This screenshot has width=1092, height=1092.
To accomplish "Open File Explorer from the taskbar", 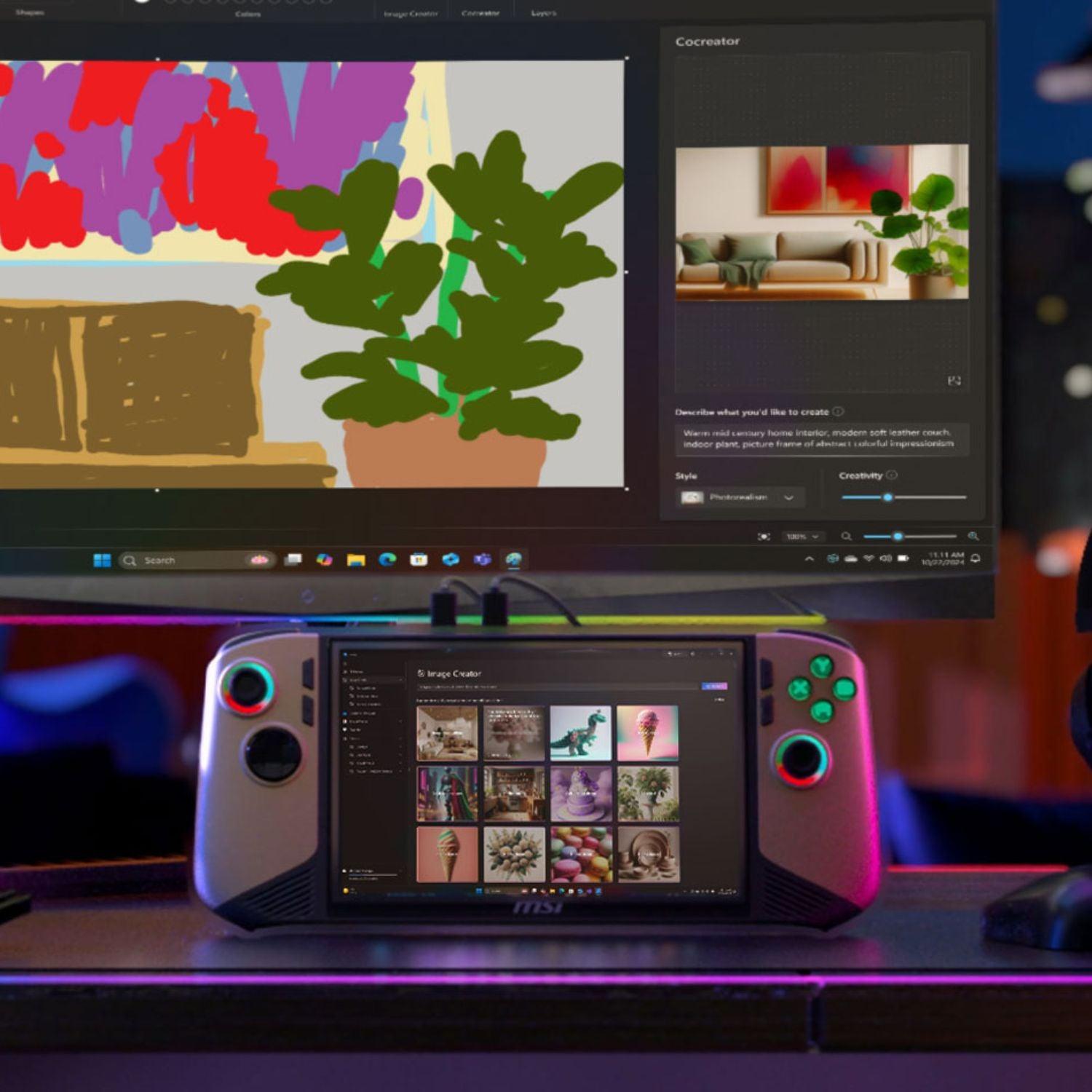I will coord(356,560).
